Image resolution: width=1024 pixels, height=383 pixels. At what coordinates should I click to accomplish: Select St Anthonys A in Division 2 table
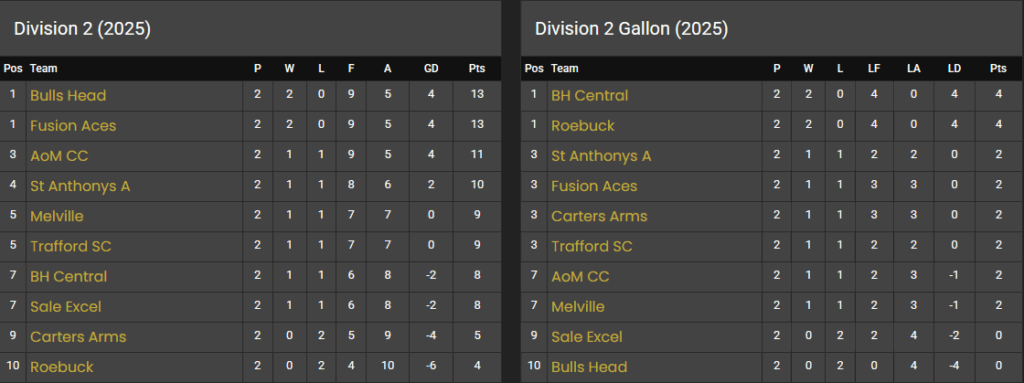point(80,186)
